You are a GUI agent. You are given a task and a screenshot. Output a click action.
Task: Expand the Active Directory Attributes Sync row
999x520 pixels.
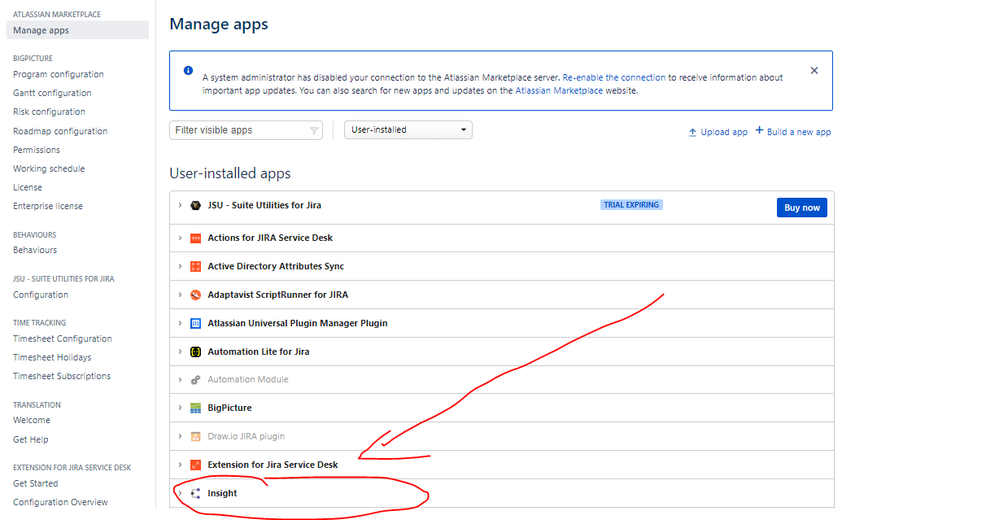pyautogui.click(x=180, y=266)
